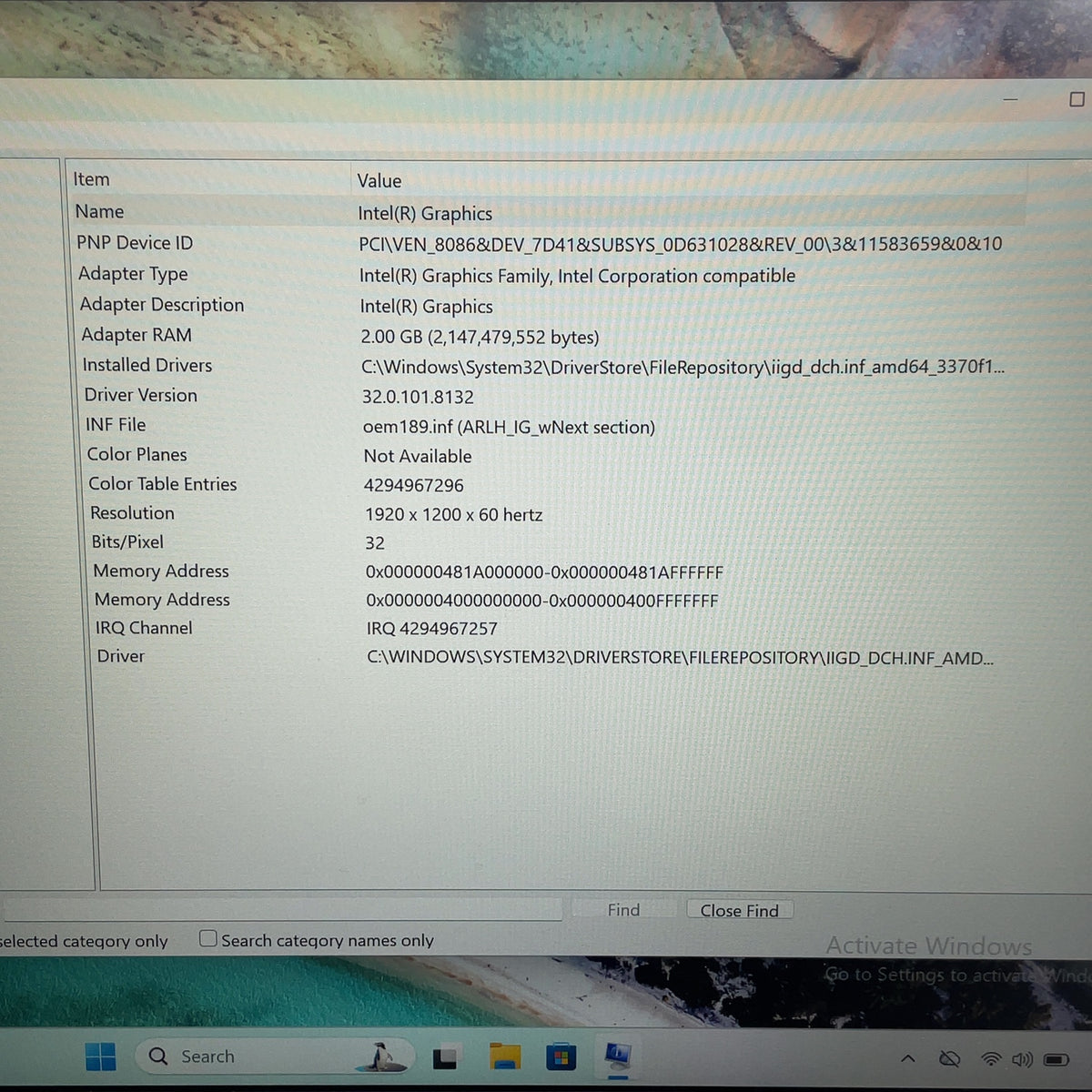Image resolution: width=1092 pixels, height=1092 pixels.
Task: Maximize the System Information window
Action: pyautogui.click(x=1077, y=99)
